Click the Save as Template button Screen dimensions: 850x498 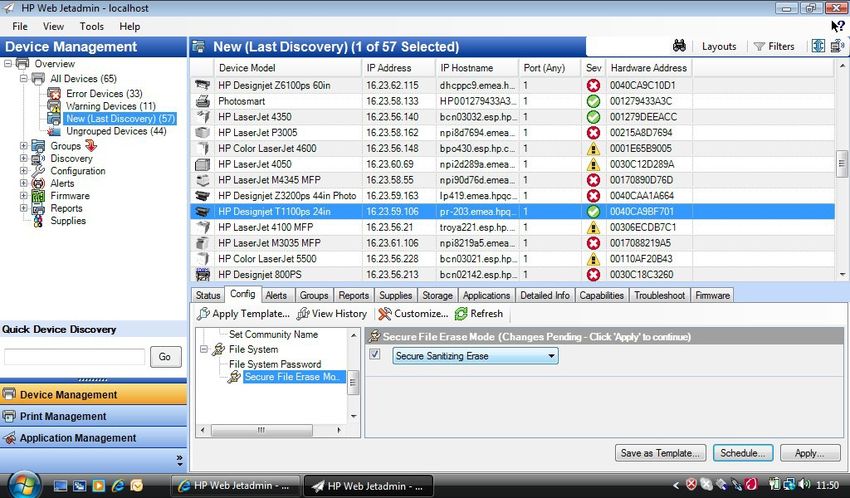click(660, 453)
